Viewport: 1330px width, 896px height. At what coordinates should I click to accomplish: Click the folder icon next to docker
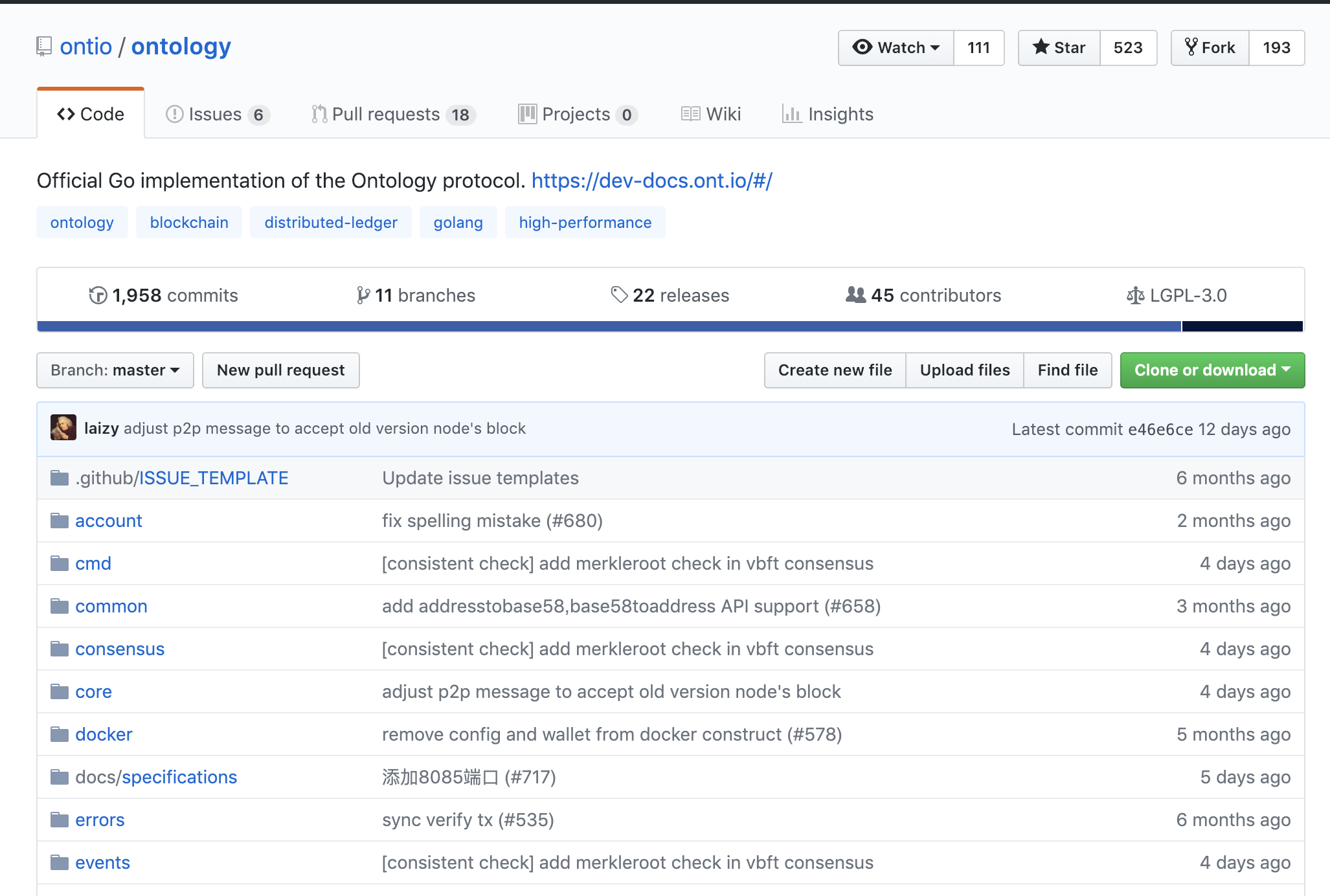coord(60,734)
